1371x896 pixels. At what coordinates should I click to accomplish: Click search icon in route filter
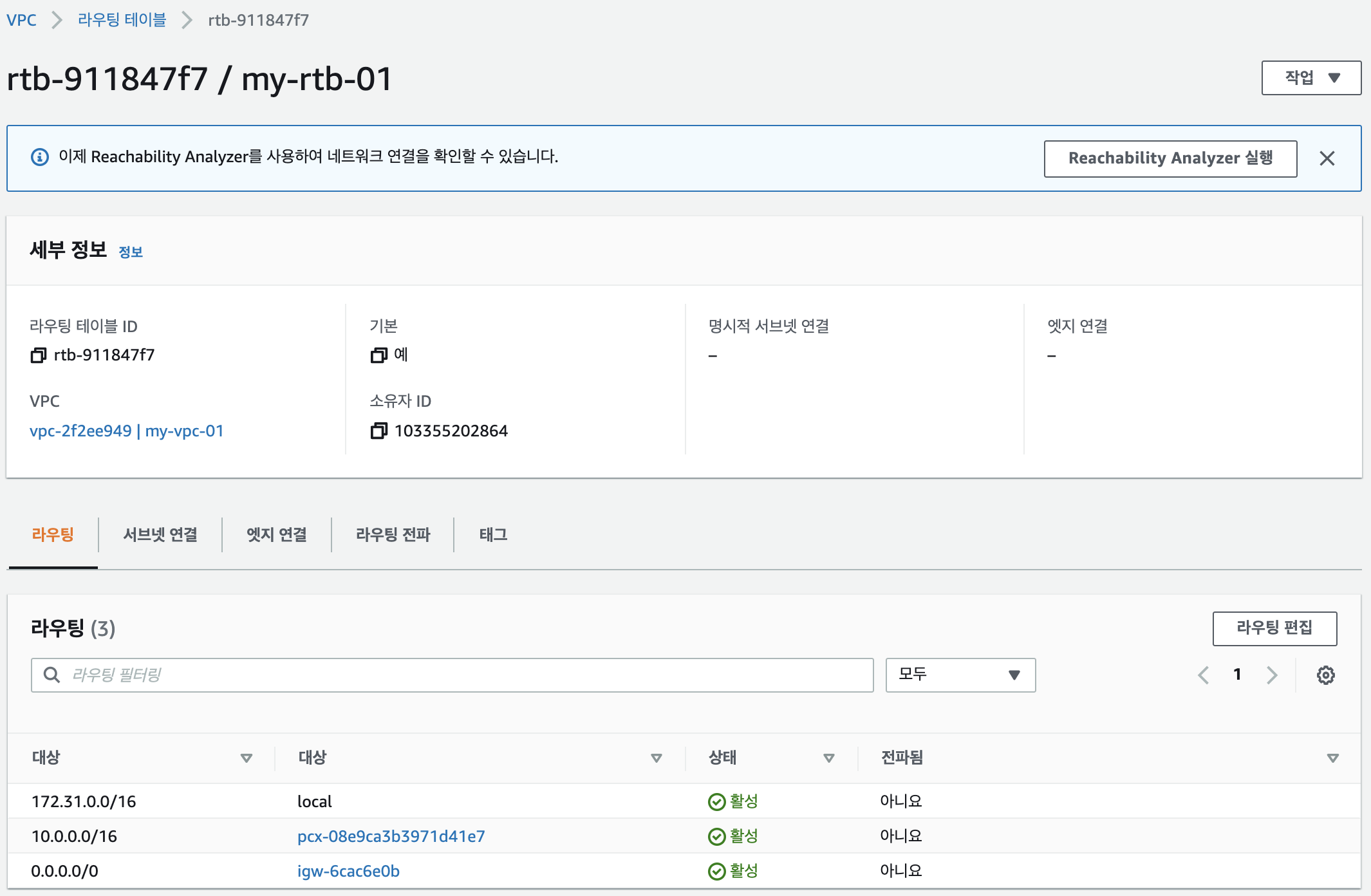(x=51, y=675)
